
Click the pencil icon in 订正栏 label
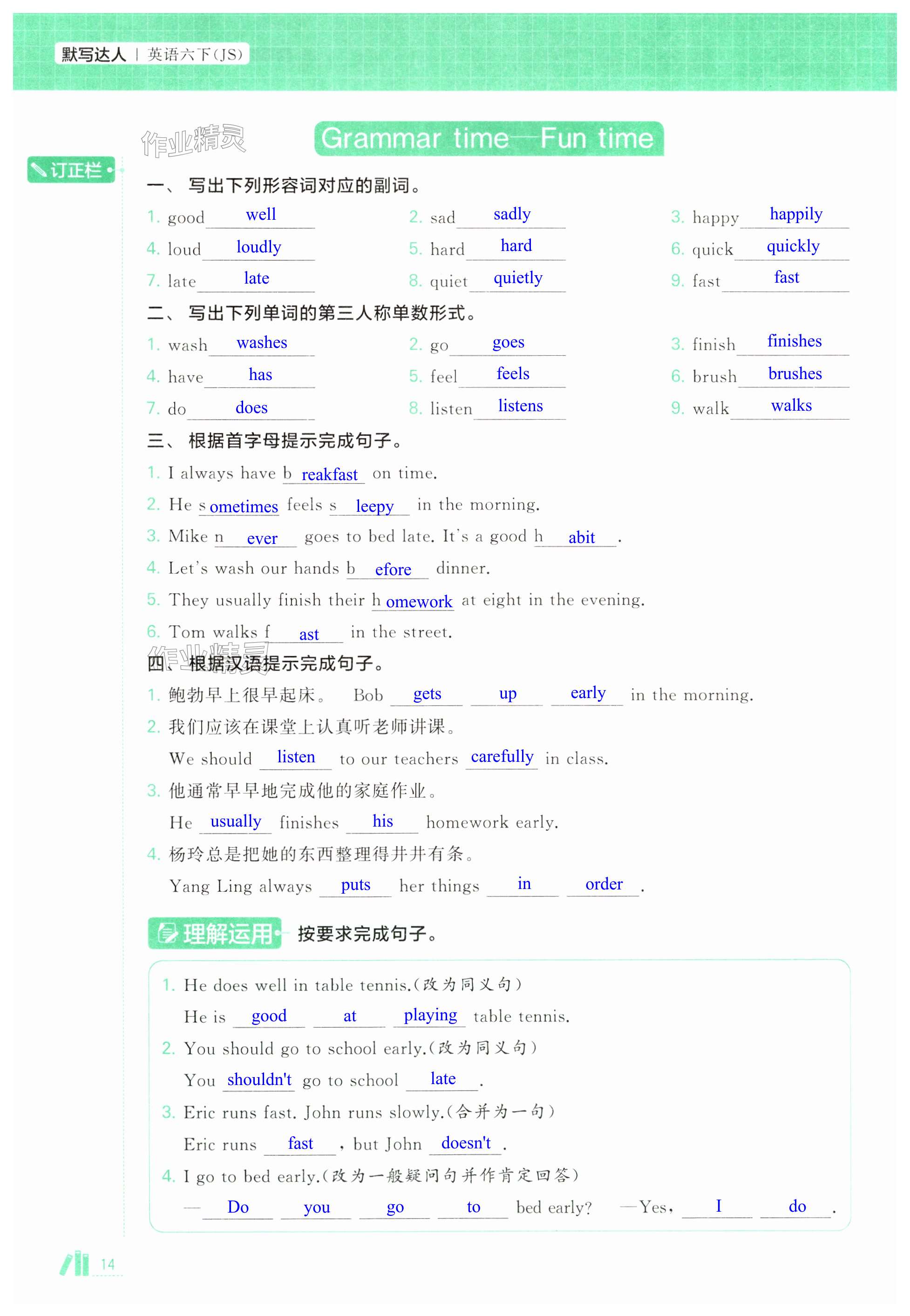click(x=39, y=170)
